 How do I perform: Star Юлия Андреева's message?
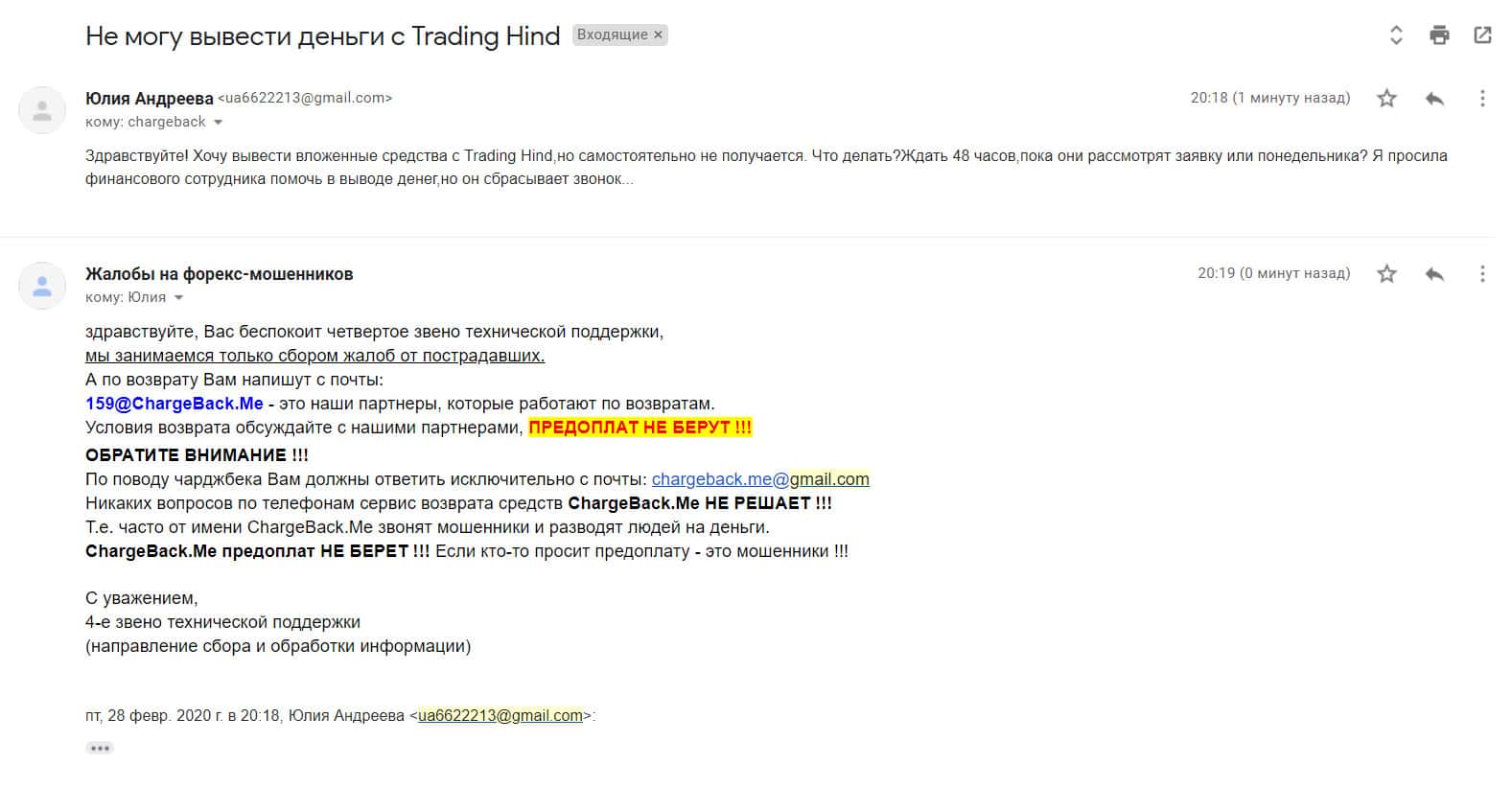pyautogui.click(x=1386, y=98)
